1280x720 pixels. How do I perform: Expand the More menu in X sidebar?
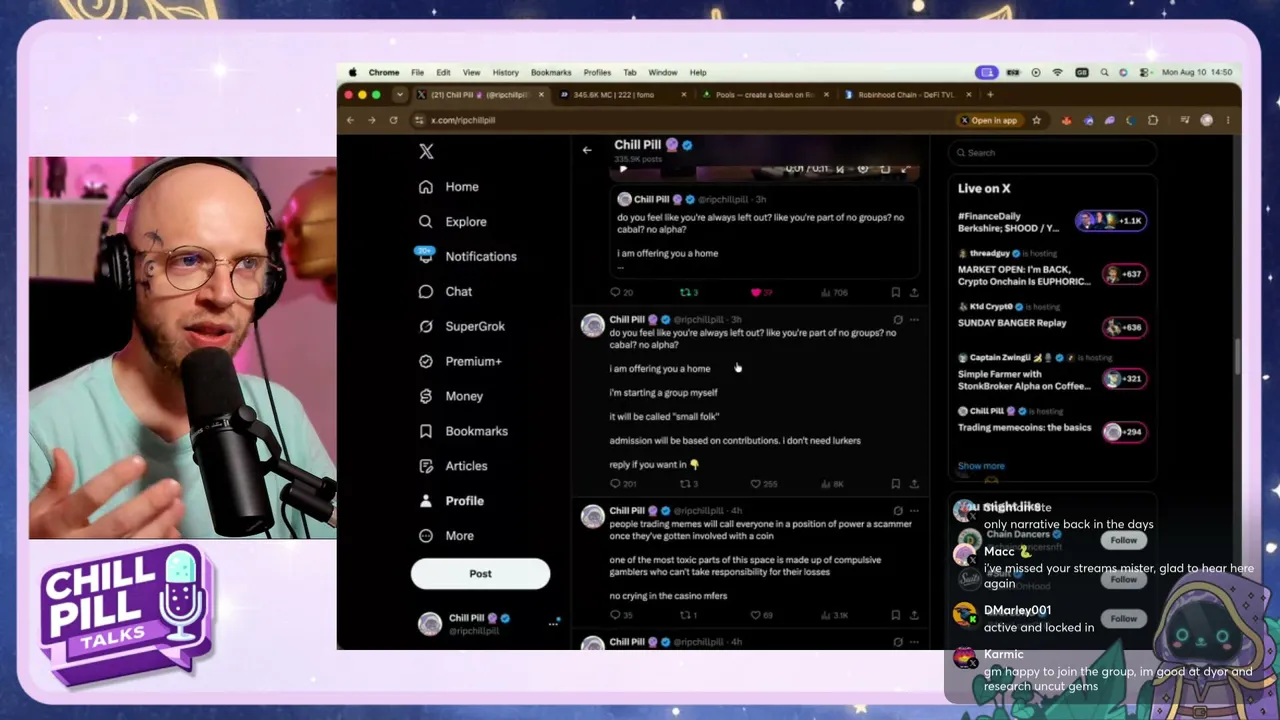pyautogui.click(x=446, y=536)
